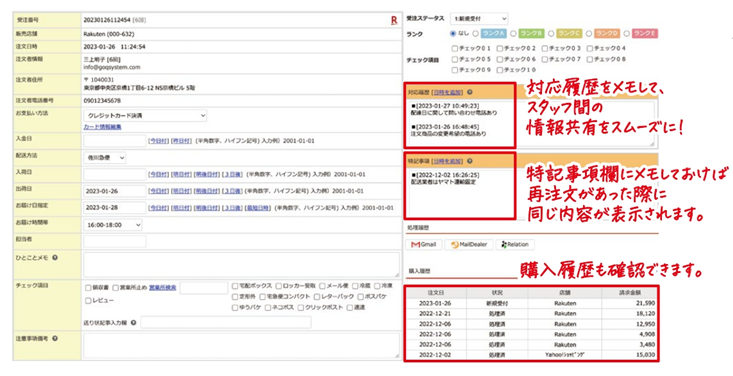The image size is (733, 376).
Task: Click 日時を追加 link in 特記事項 header
Action: pyautogui.click(x=447, y=161)
